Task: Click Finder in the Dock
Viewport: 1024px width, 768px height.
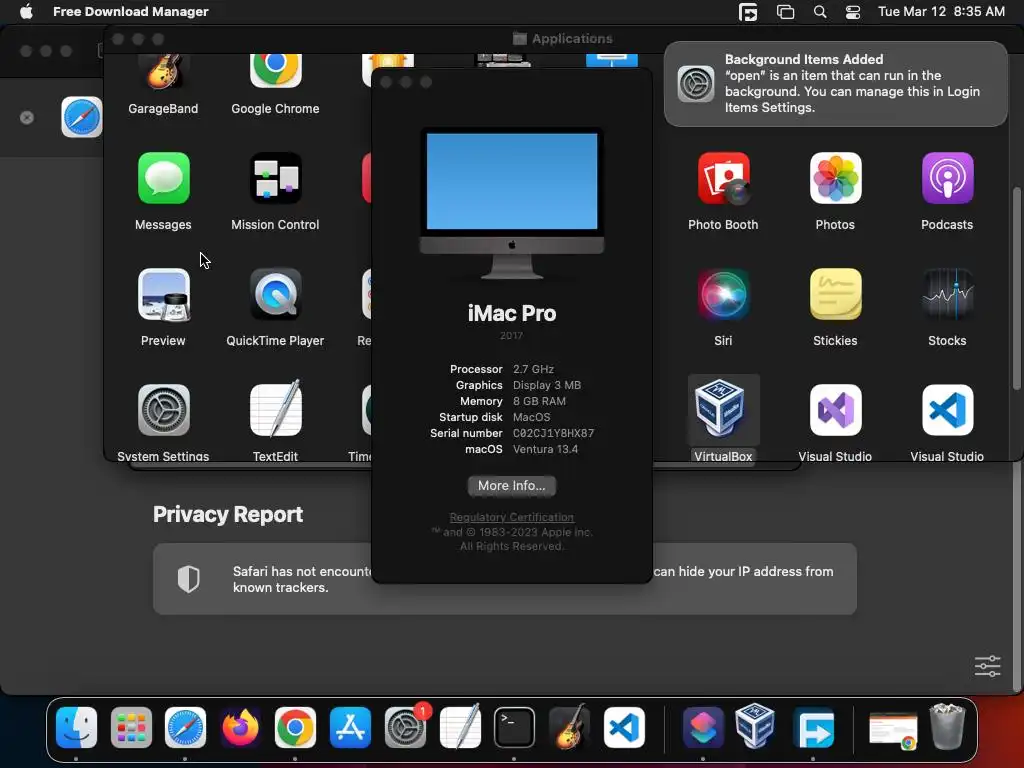Action: (x=76, y=727)
